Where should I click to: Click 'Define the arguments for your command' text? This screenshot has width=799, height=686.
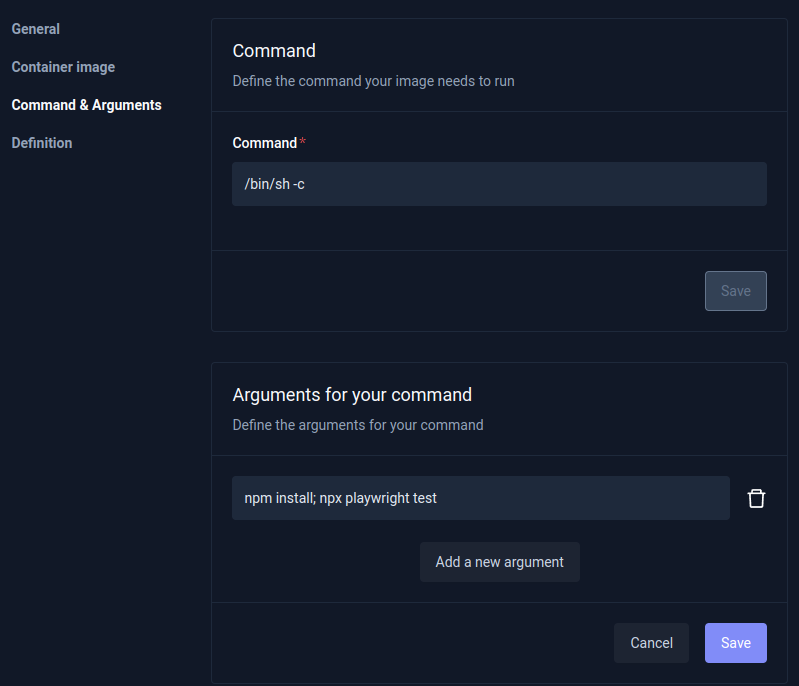357,425
